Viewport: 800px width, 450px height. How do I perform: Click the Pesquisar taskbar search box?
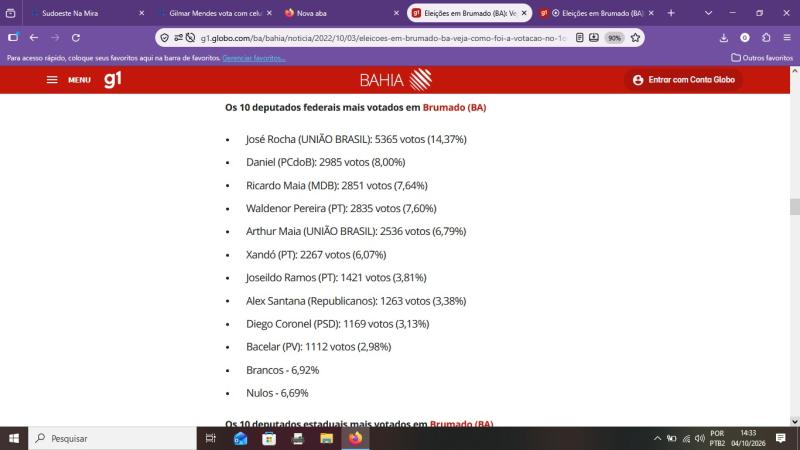pyautogui.click(x=112, y=438)
